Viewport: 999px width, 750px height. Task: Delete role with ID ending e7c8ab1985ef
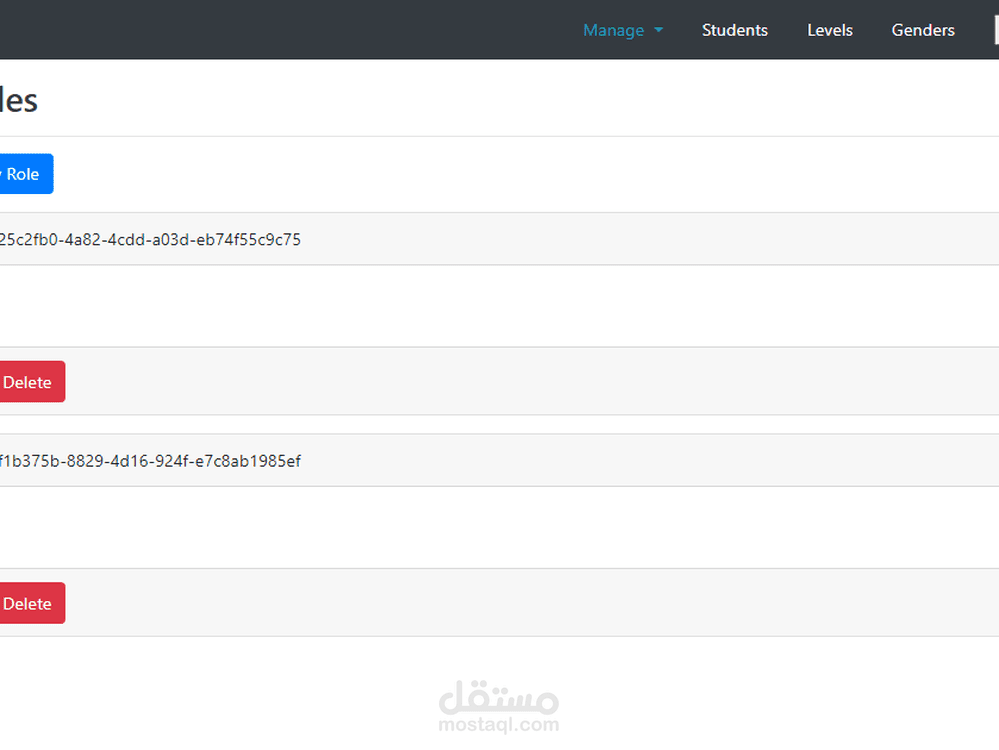31,603
